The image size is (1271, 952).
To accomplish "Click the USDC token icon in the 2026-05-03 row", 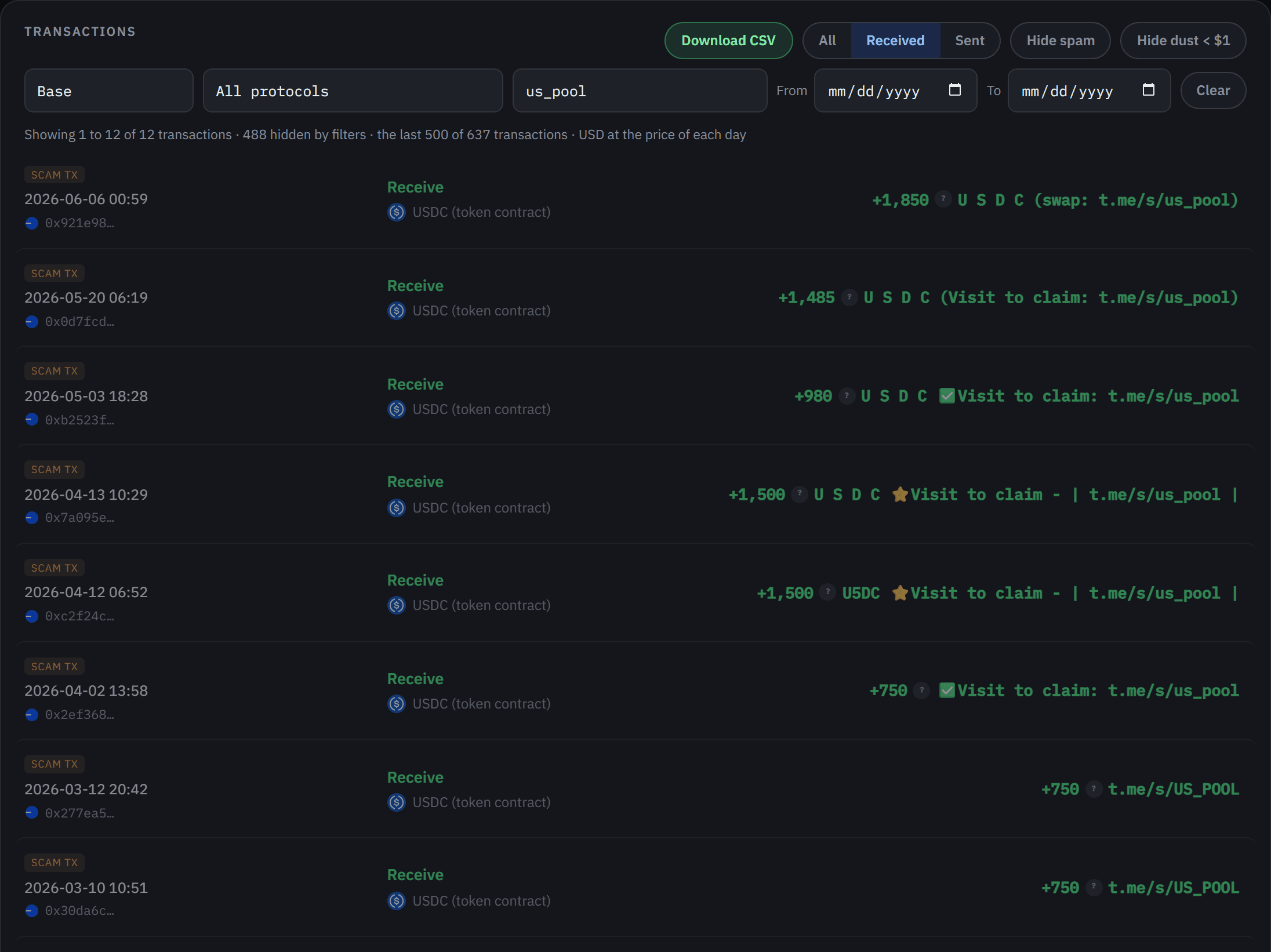I will 397,409.
